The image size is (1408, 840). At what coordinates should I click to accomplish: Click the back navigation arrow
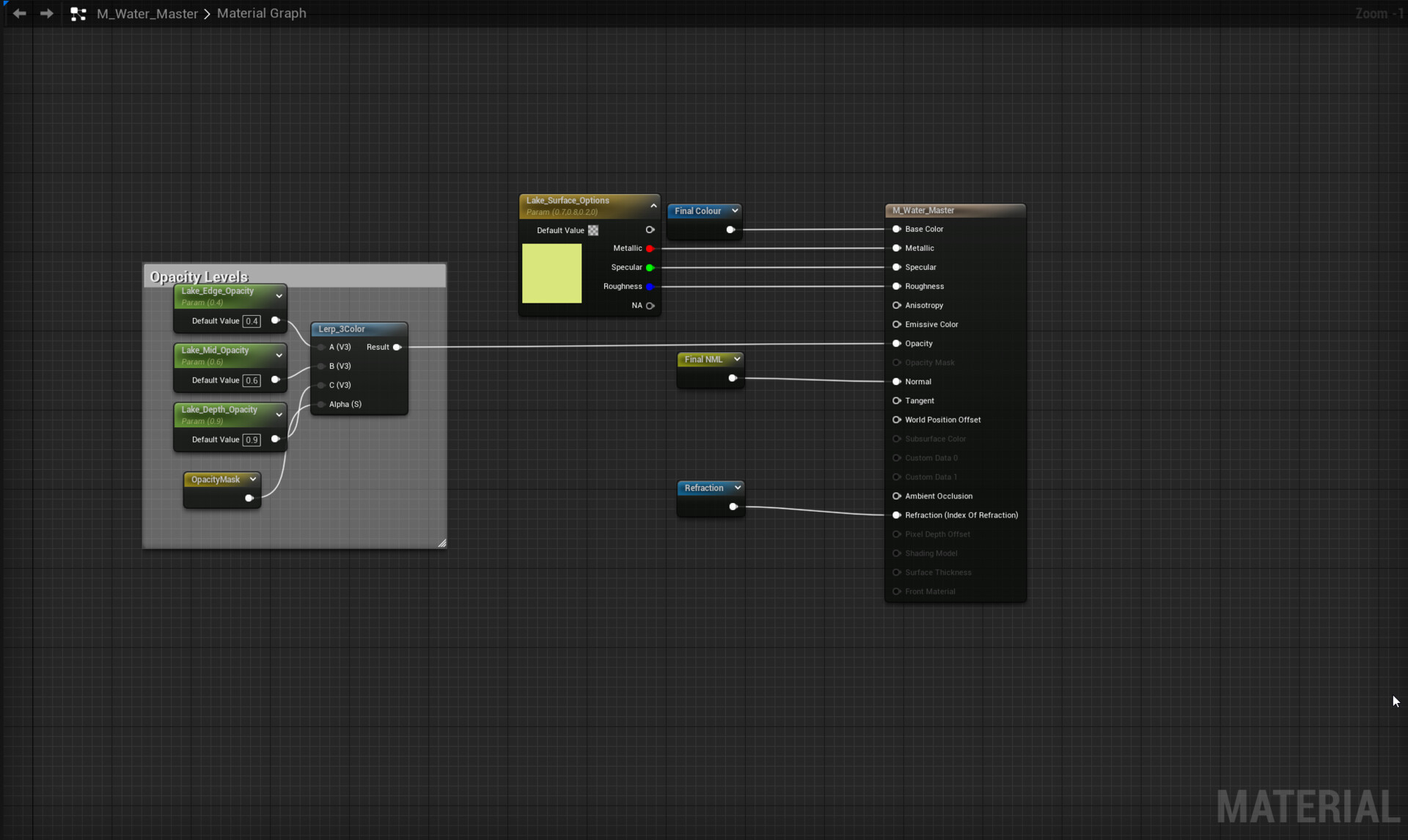click(x=18, y=13)
